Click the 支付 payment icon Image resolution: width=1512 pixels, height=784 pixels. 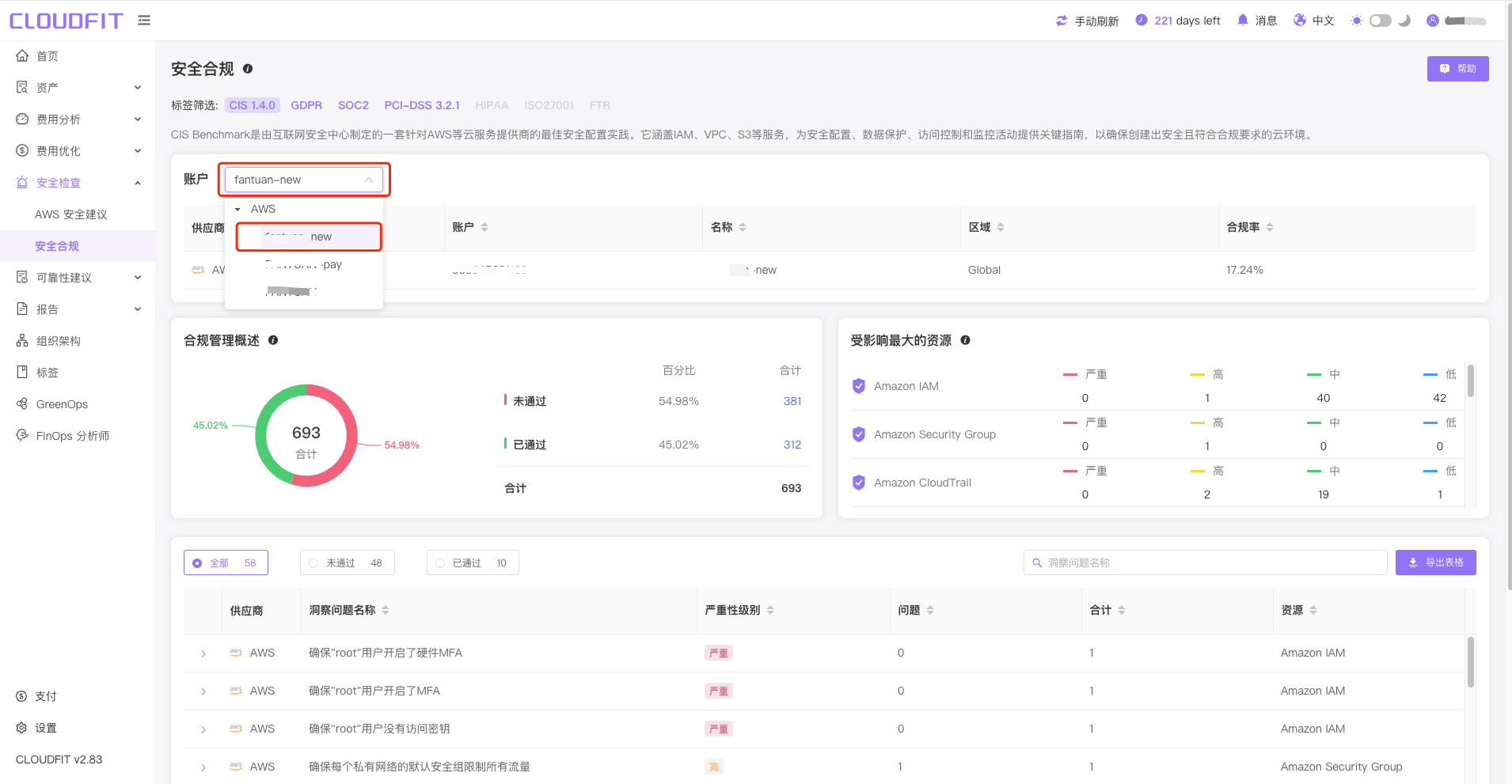[x=21, y=696]
